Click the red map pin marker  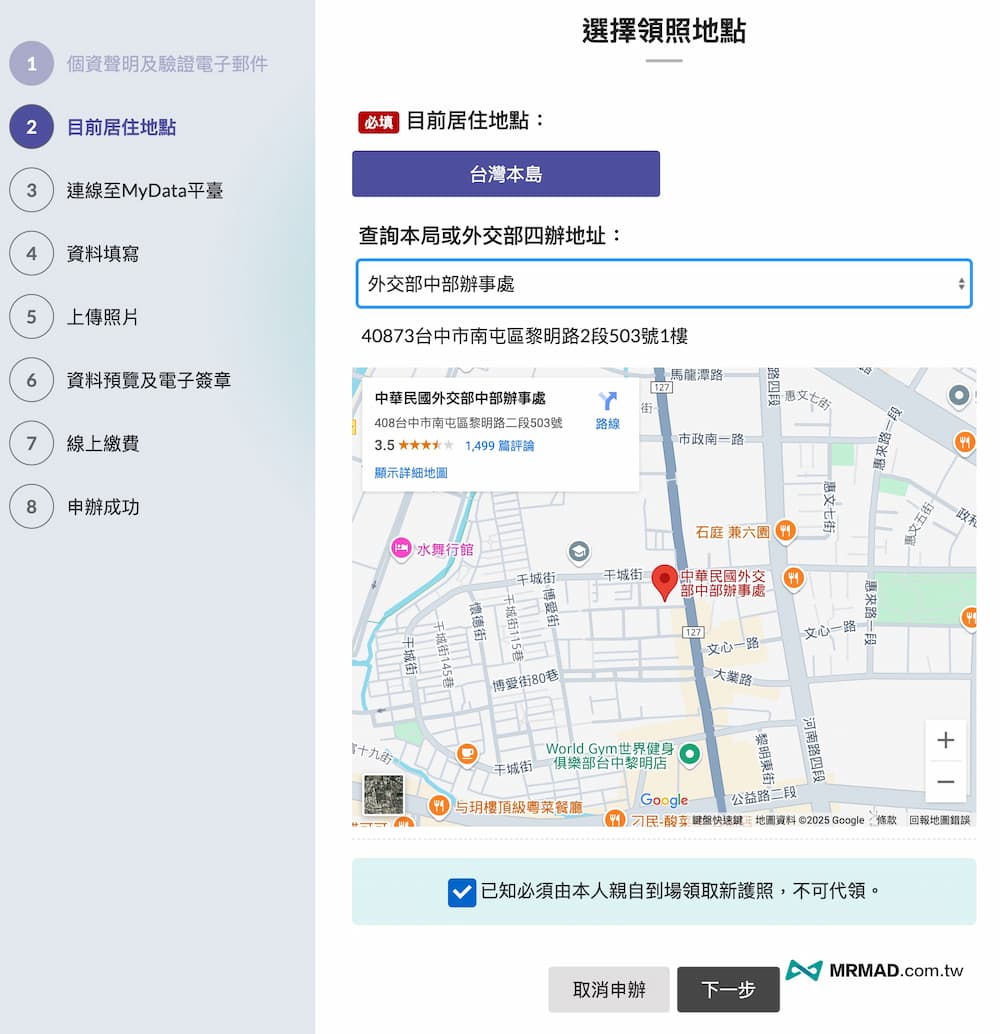click(664, 581)
